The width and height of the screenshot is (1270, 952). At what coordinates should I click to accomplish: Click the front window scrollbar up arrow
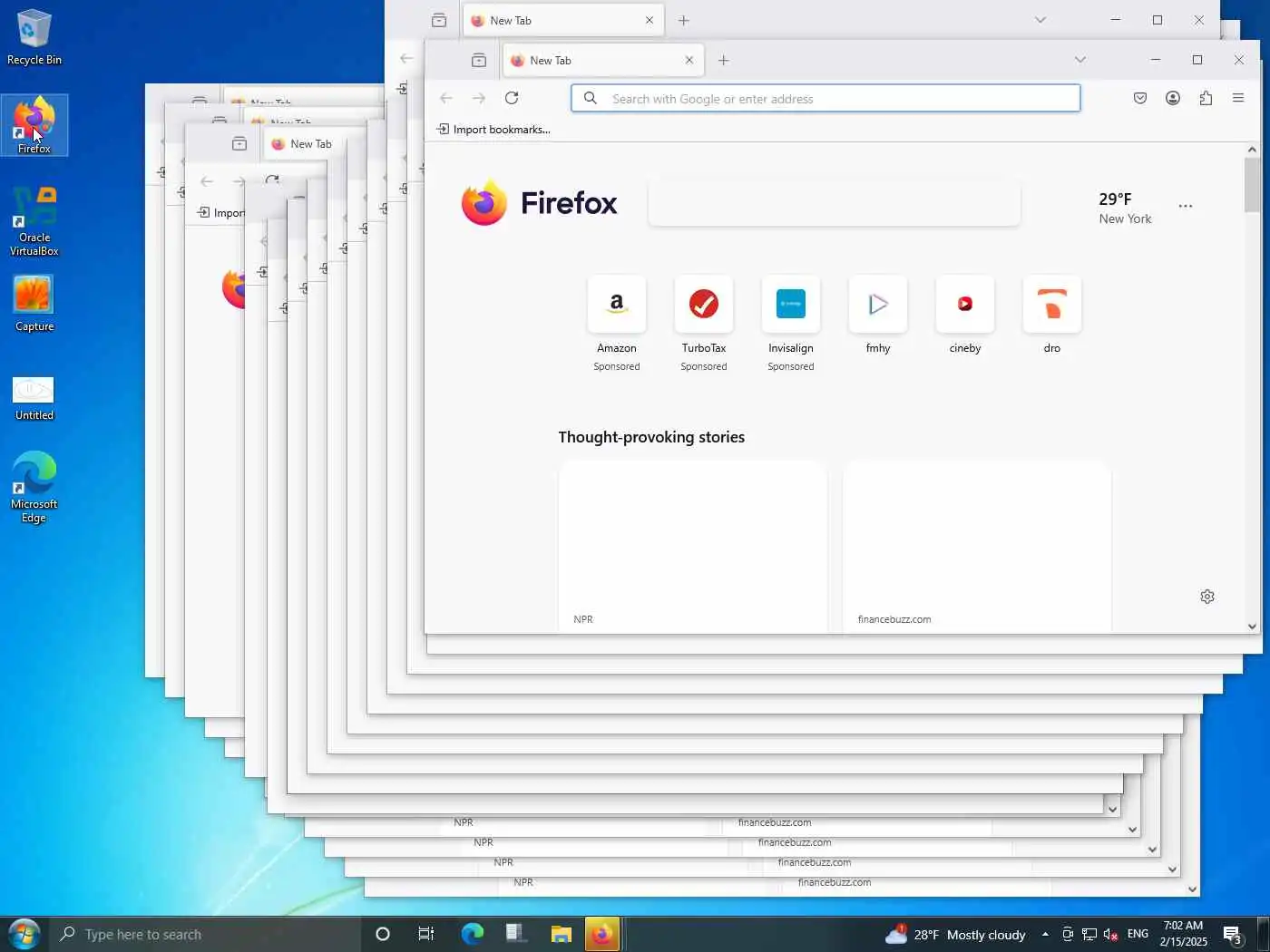pyautogui.click(x=1252, y=150)
